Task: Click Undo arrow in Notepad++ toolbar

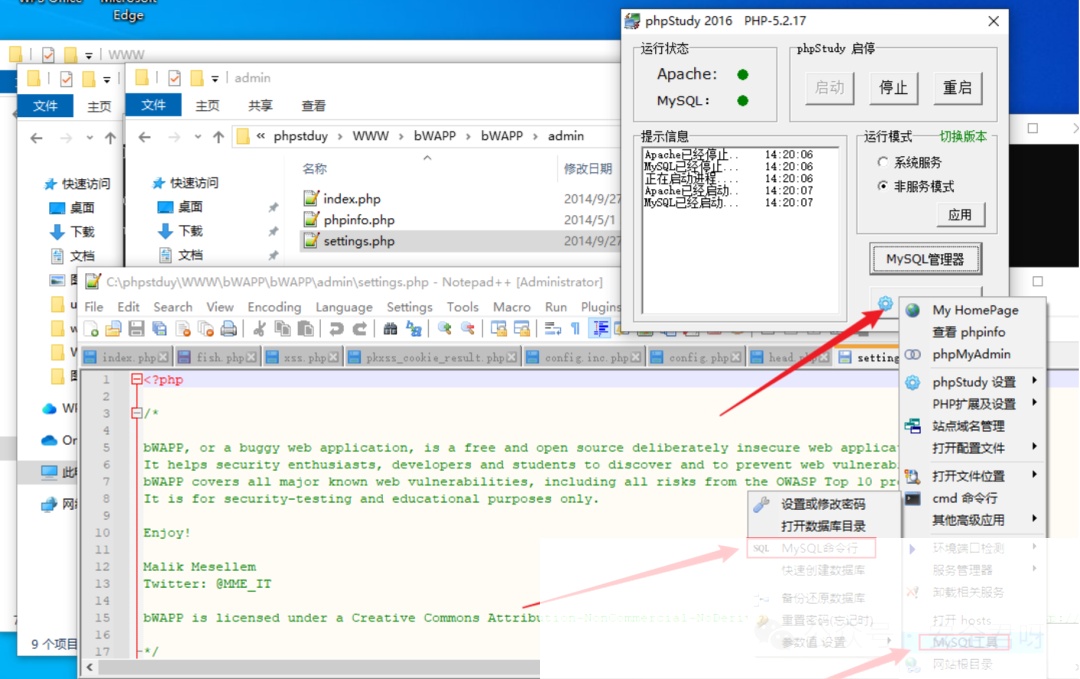Action: point(336,328)
